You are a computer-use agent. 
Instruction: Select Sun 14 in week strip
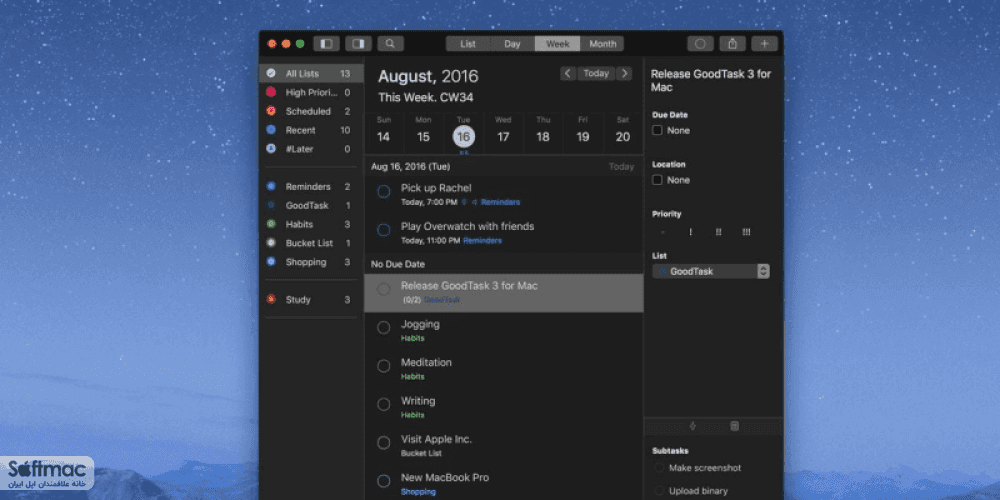click(384, 133)
